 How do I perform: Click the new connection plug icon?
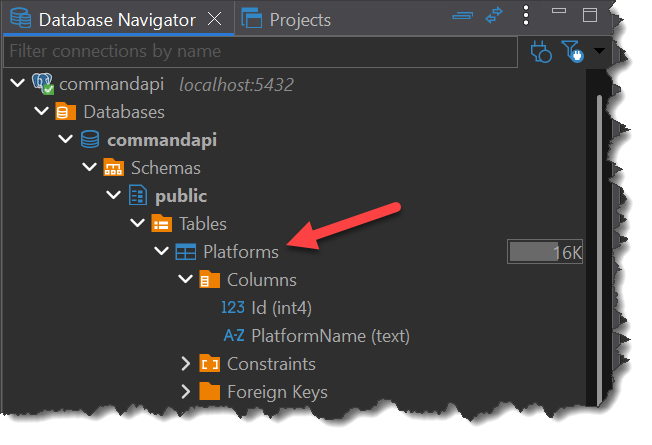(x=541, y=52)
